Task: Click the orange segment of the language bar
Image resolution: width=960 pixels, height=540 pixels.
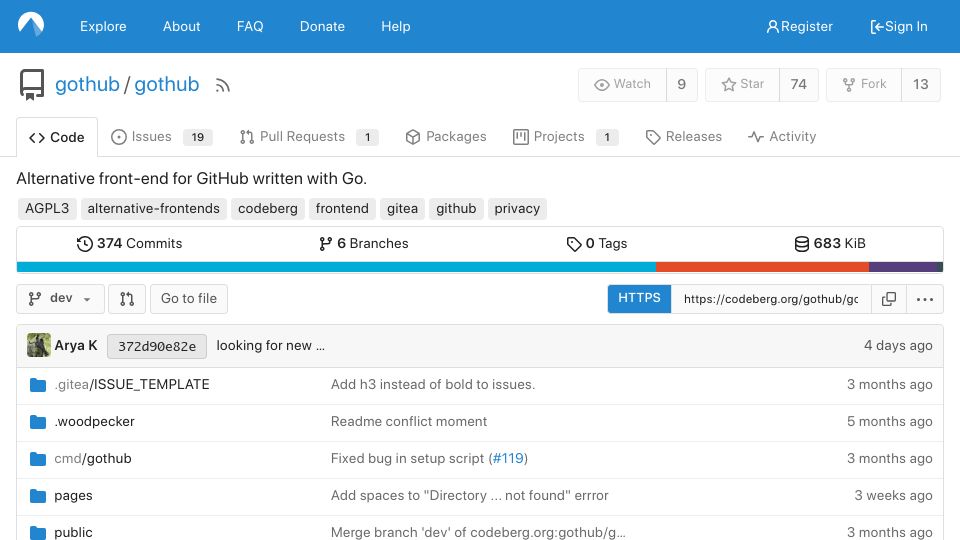Action: [x=762, y=267]
